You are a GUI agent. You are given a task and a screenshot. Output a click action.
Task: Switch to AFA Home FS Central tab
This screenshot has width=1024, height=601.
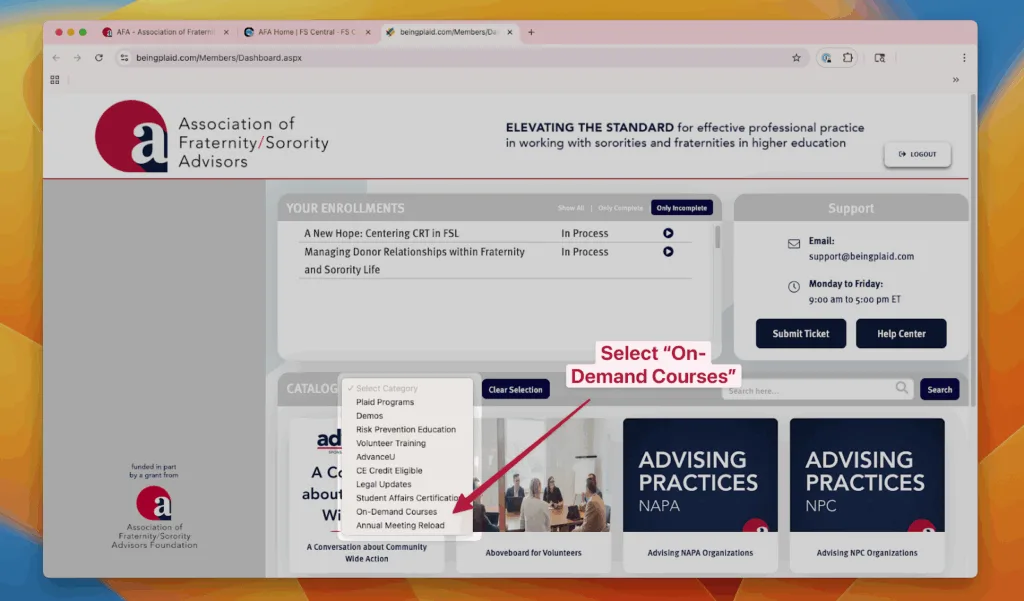coord(307,32)
